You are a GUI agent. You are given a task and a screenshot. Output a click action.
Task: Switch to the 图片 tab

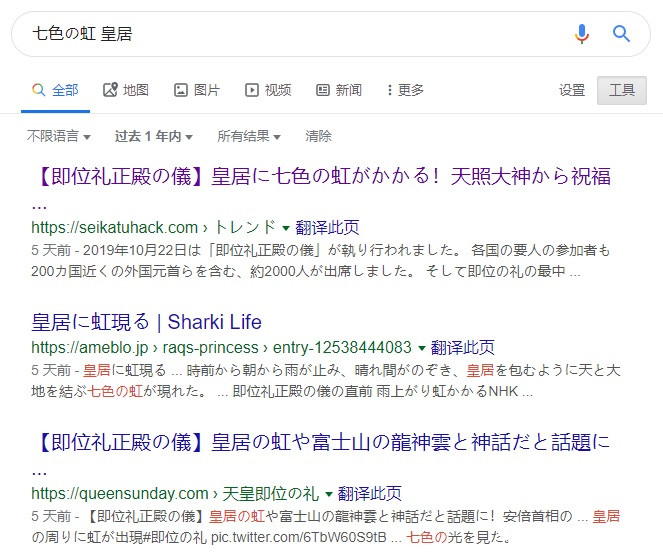pyautogui.click(x=197, y=90)
